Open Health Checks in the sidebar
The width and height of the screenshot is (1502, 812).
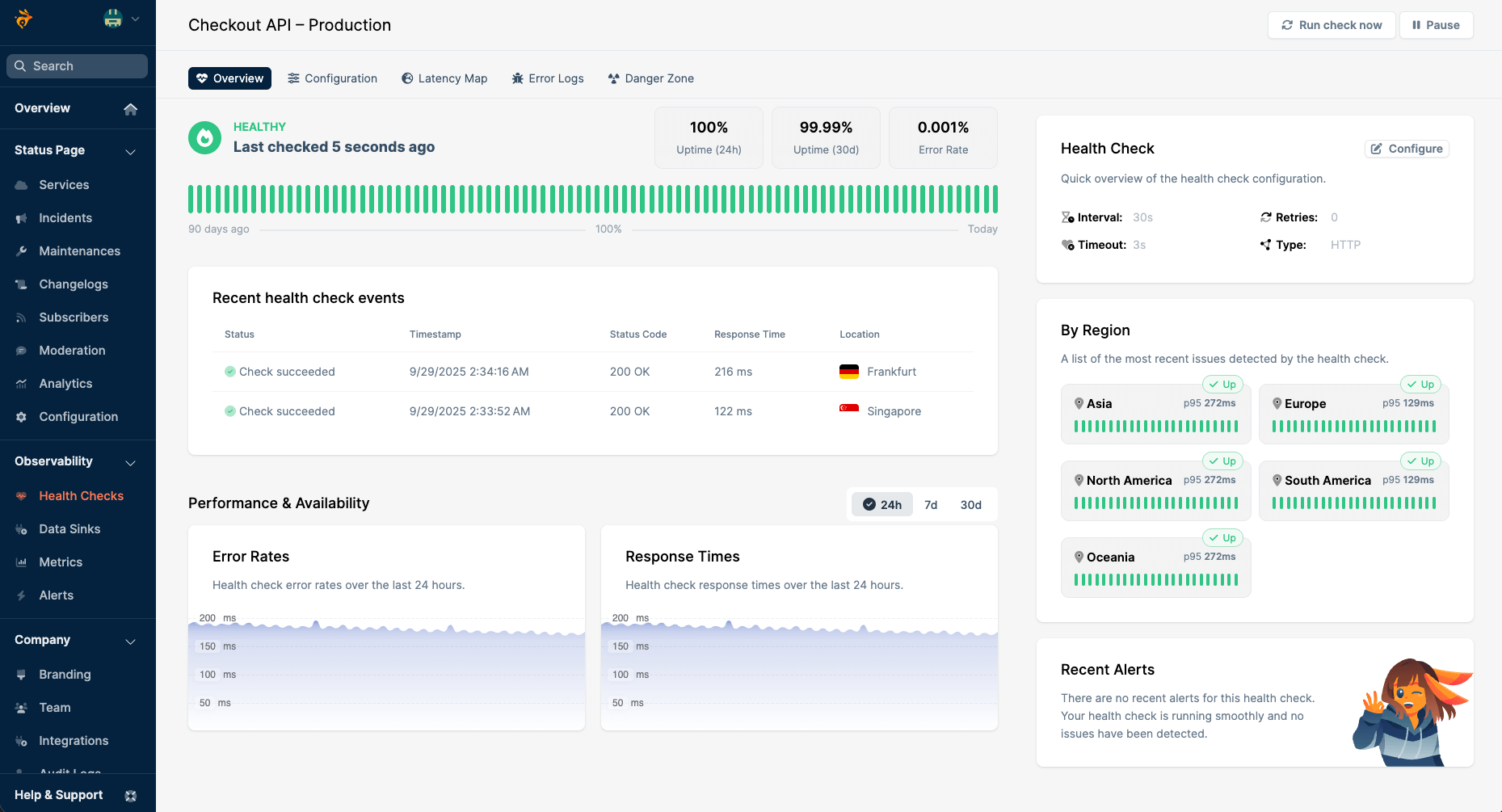click(x=81, y=496)
